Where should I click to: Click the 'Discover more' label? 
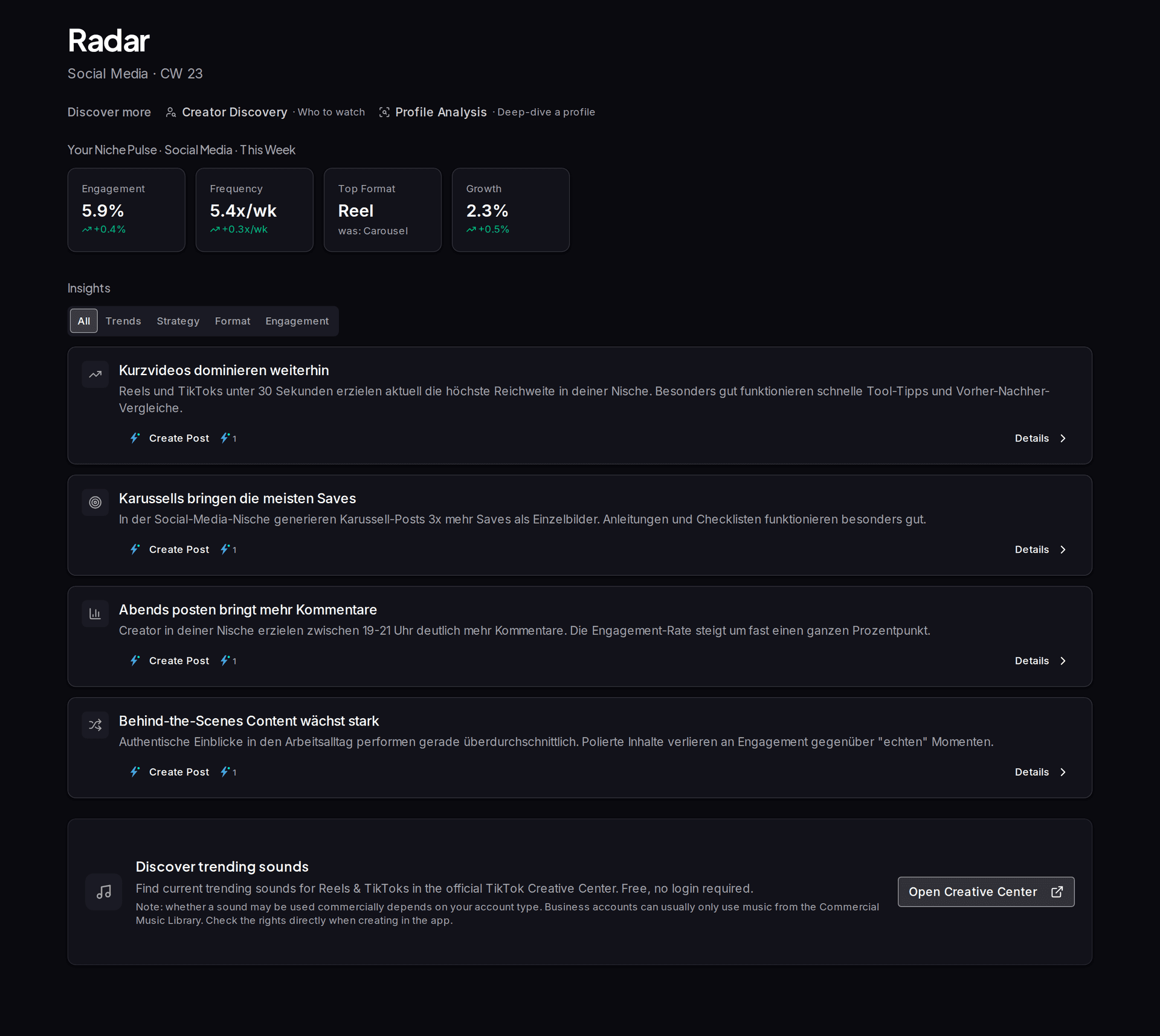[x=109, y=112]
